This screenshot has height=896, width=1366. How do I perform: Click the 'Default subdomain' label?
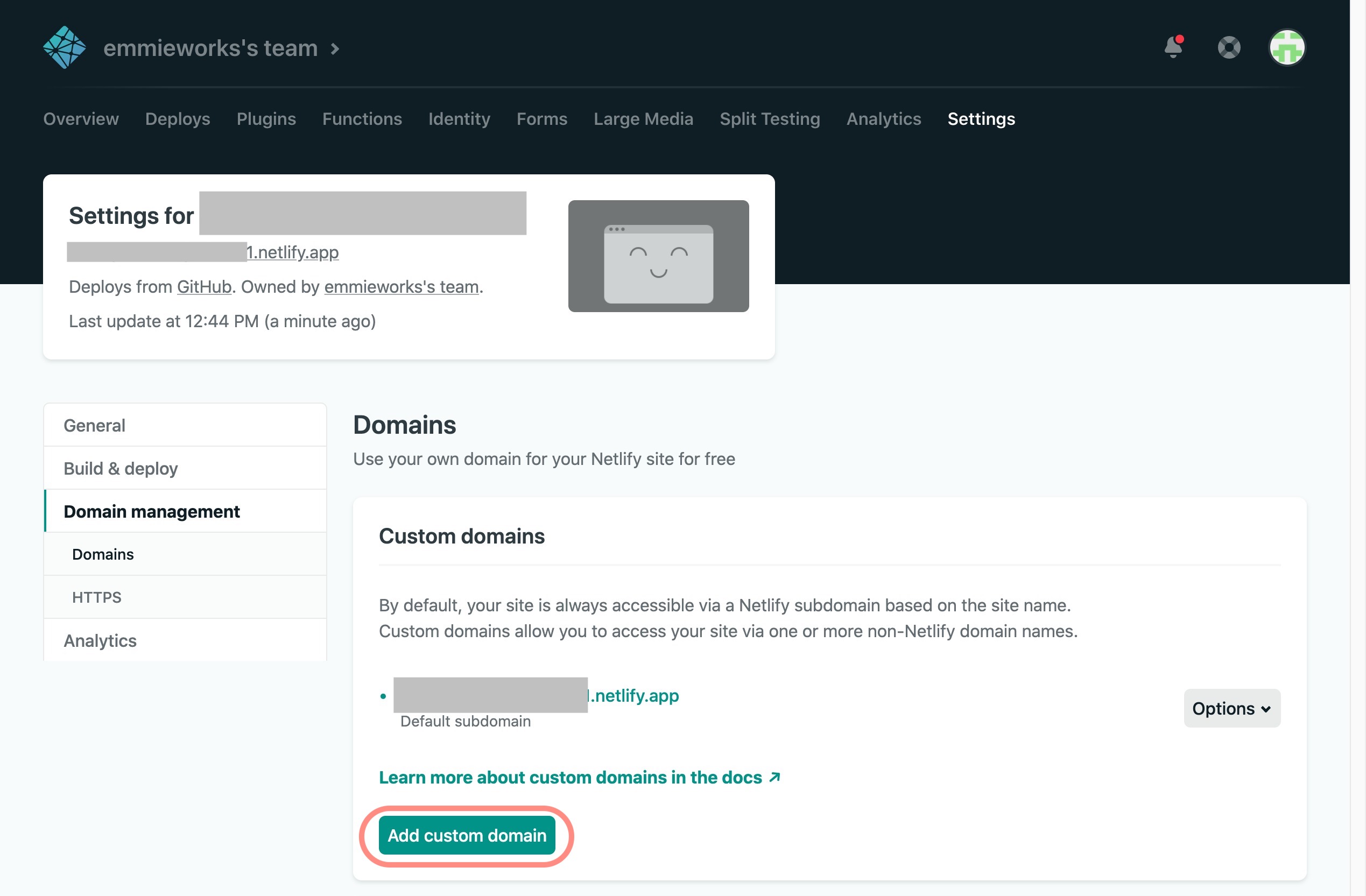[x=465, y=721]
